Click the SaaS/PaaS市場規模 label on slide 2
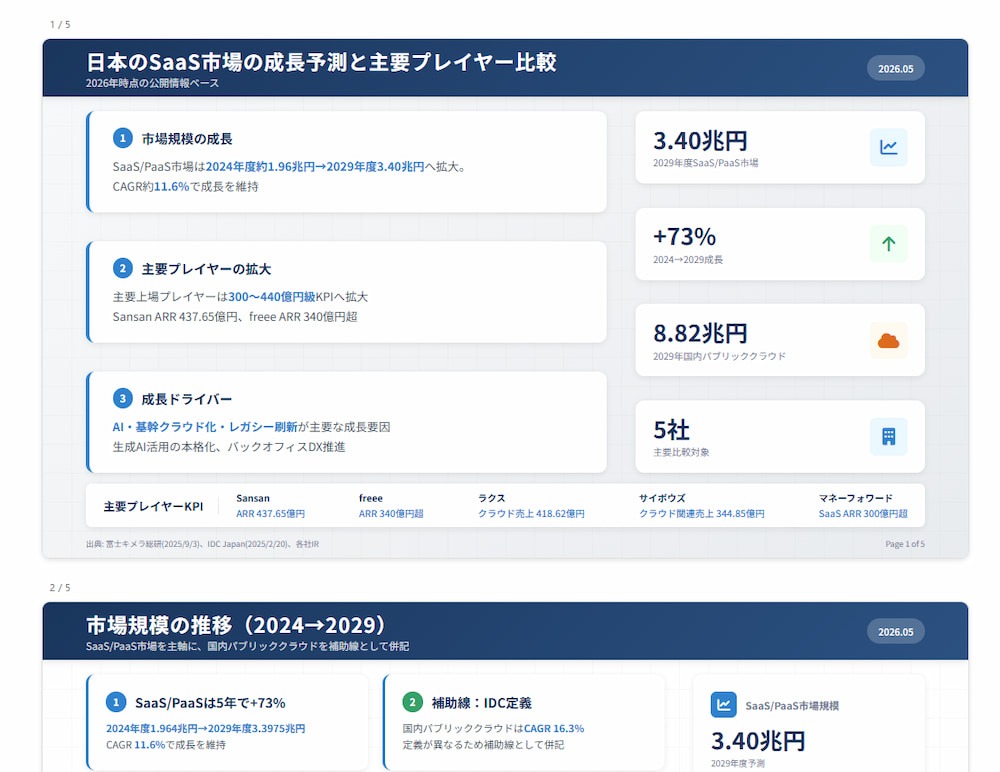This screenshot has width=1000, height=772. click(792, 706)
